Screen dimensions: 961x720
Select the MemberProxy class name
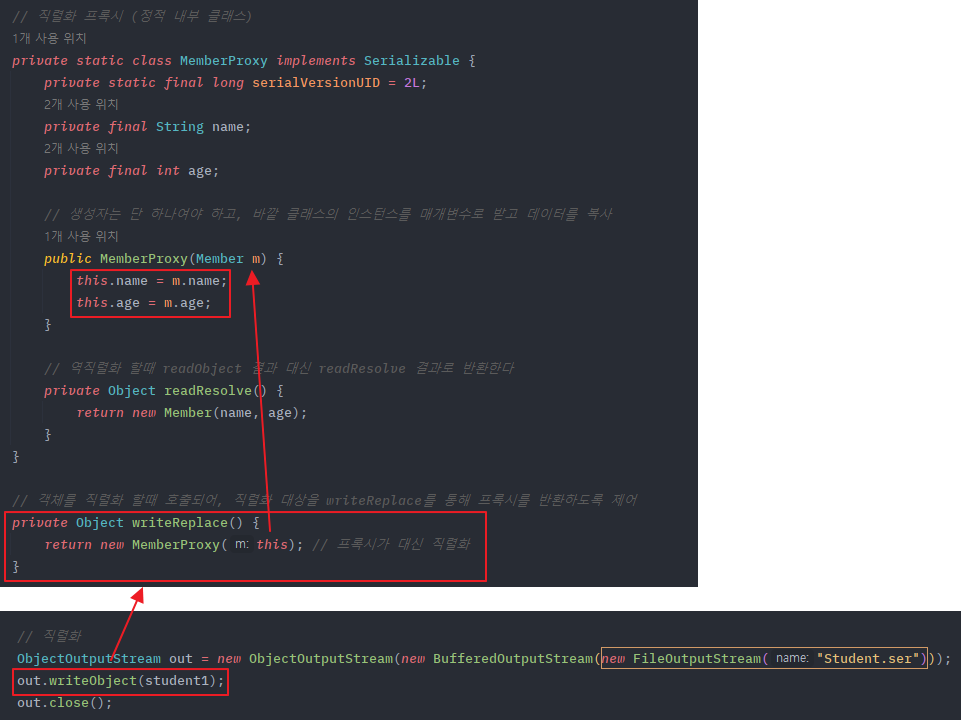223,60
